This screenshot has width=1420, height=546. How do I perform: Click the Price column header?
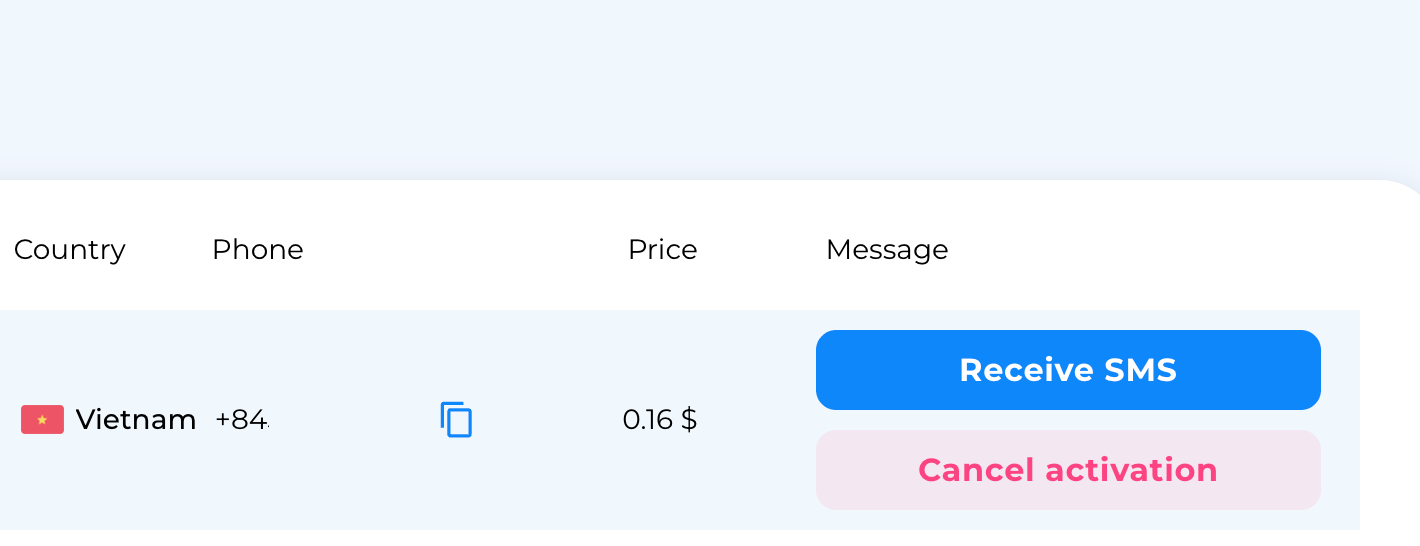(x=662, y=249)
